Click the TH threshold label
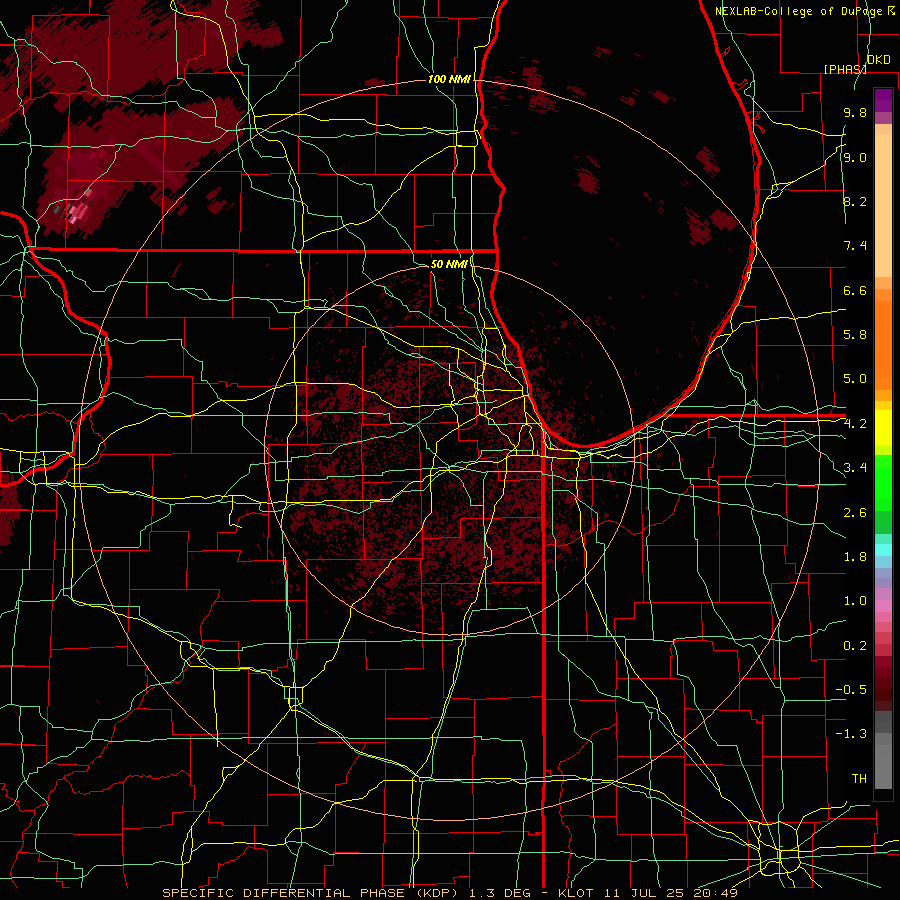This screenshot has width=900, height=900. (859, 779)
